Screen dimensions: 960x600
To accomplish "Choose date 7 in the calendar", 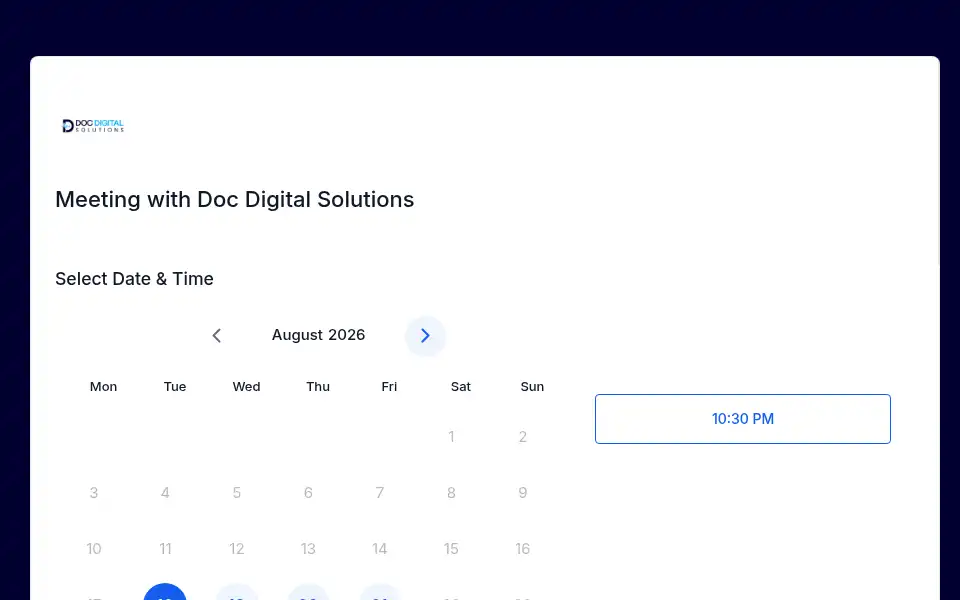I will point(380,493).
